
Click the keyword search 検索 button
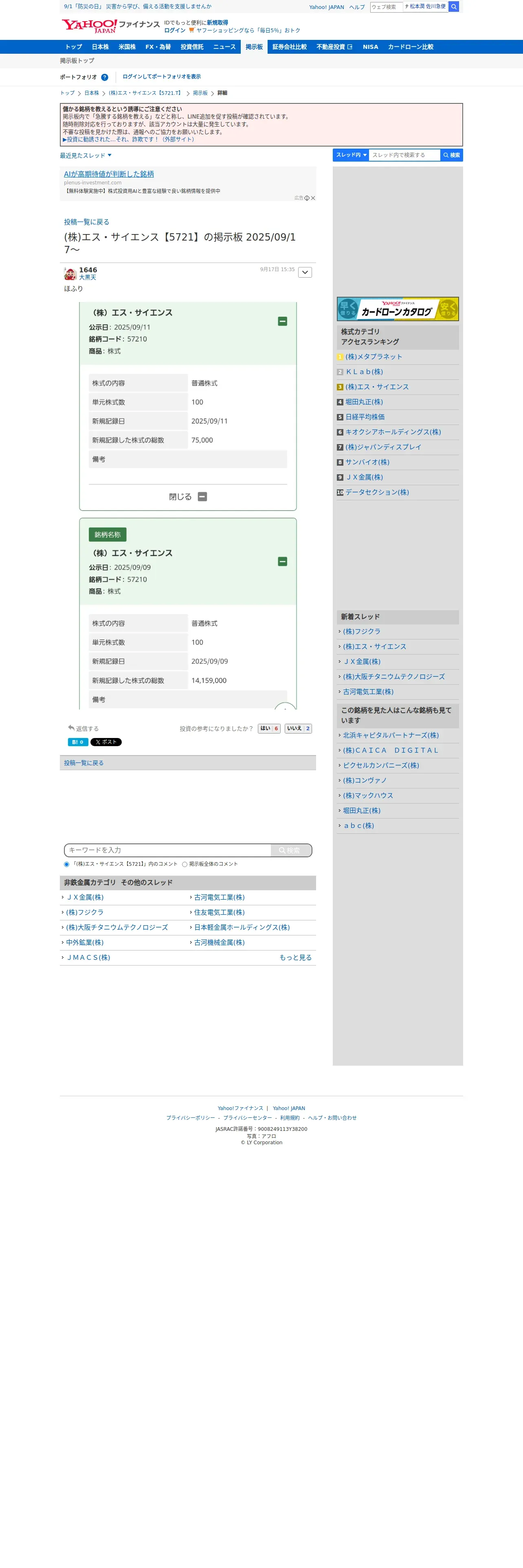(x=290, y=850)
